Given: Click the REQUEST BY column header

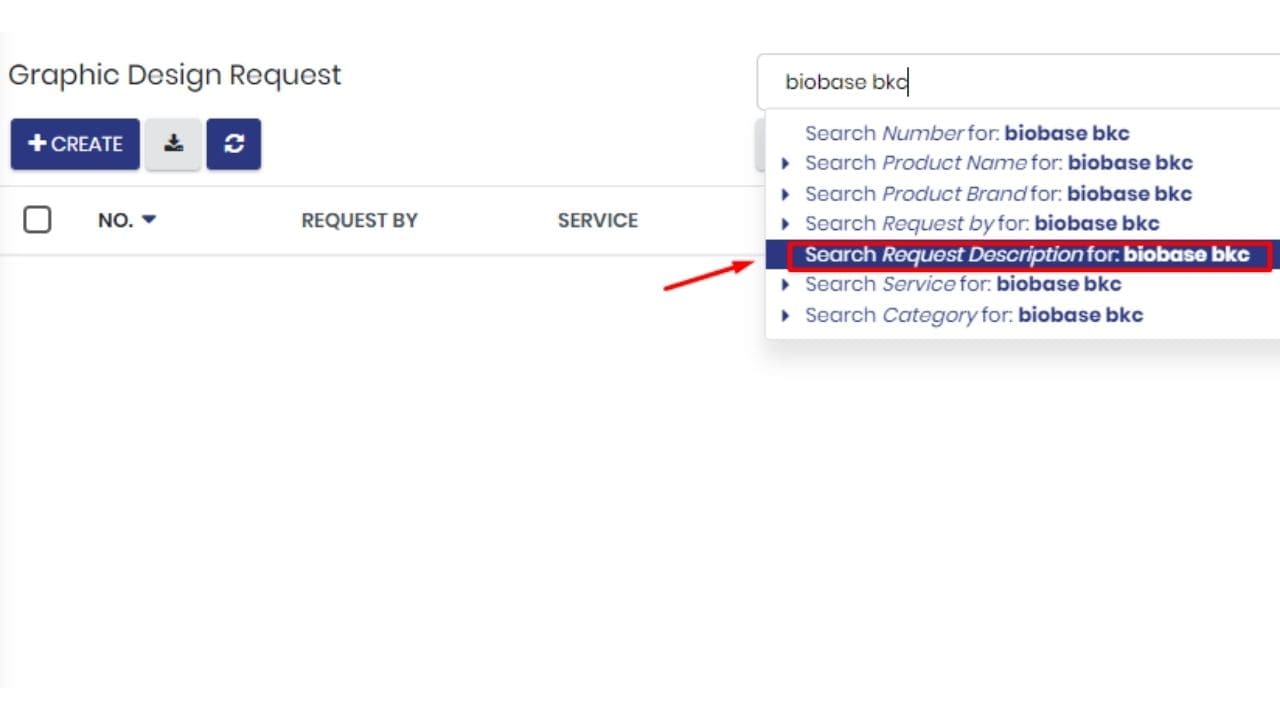Looking at the screenshot, I should (359, 220).
